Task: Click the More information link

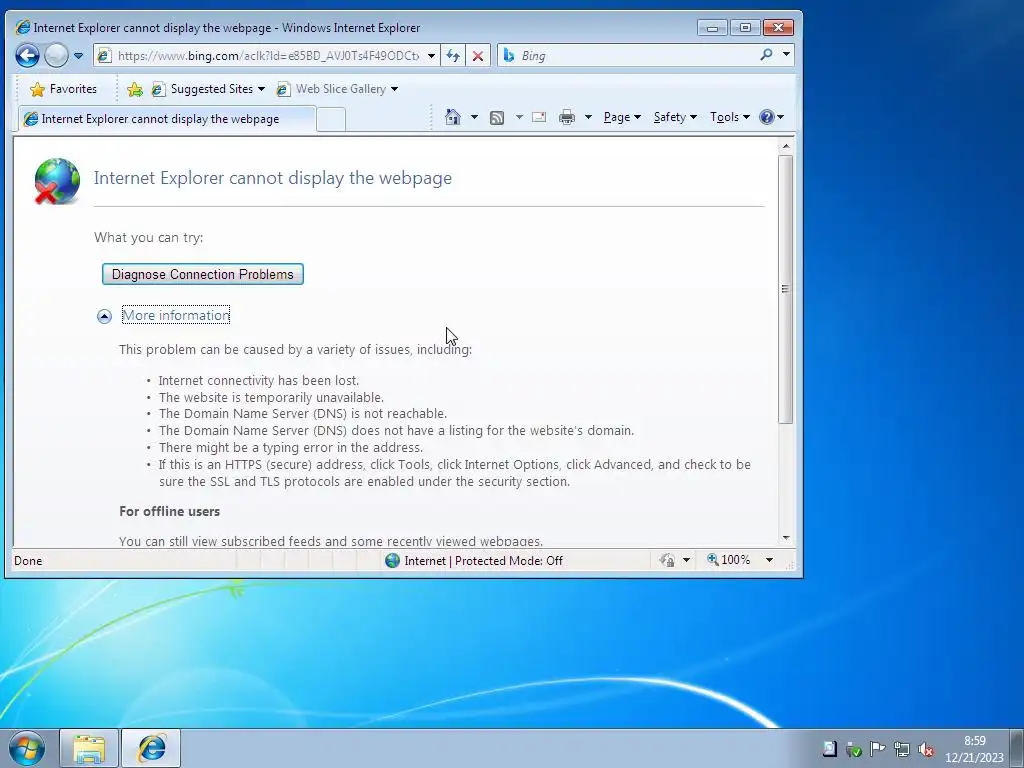Action: [176, 315]
